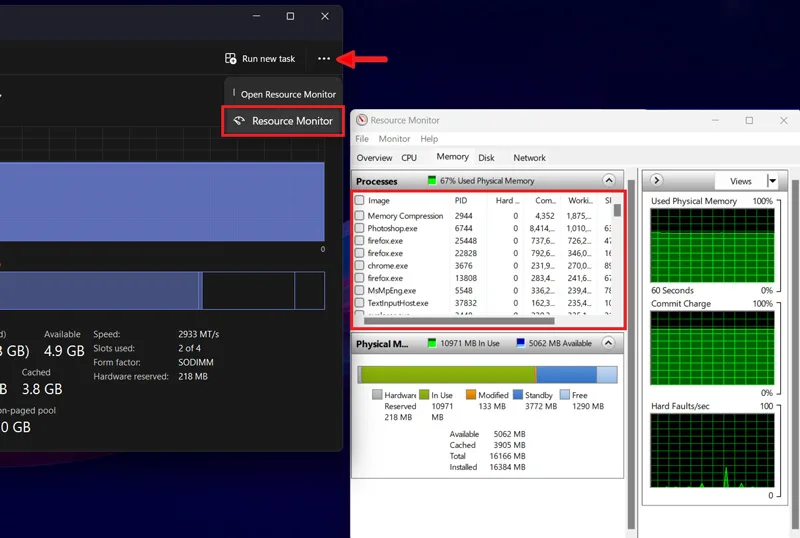Click the Resource Monitor title bar app icon

pyautogui.click(x=362, y=120)
